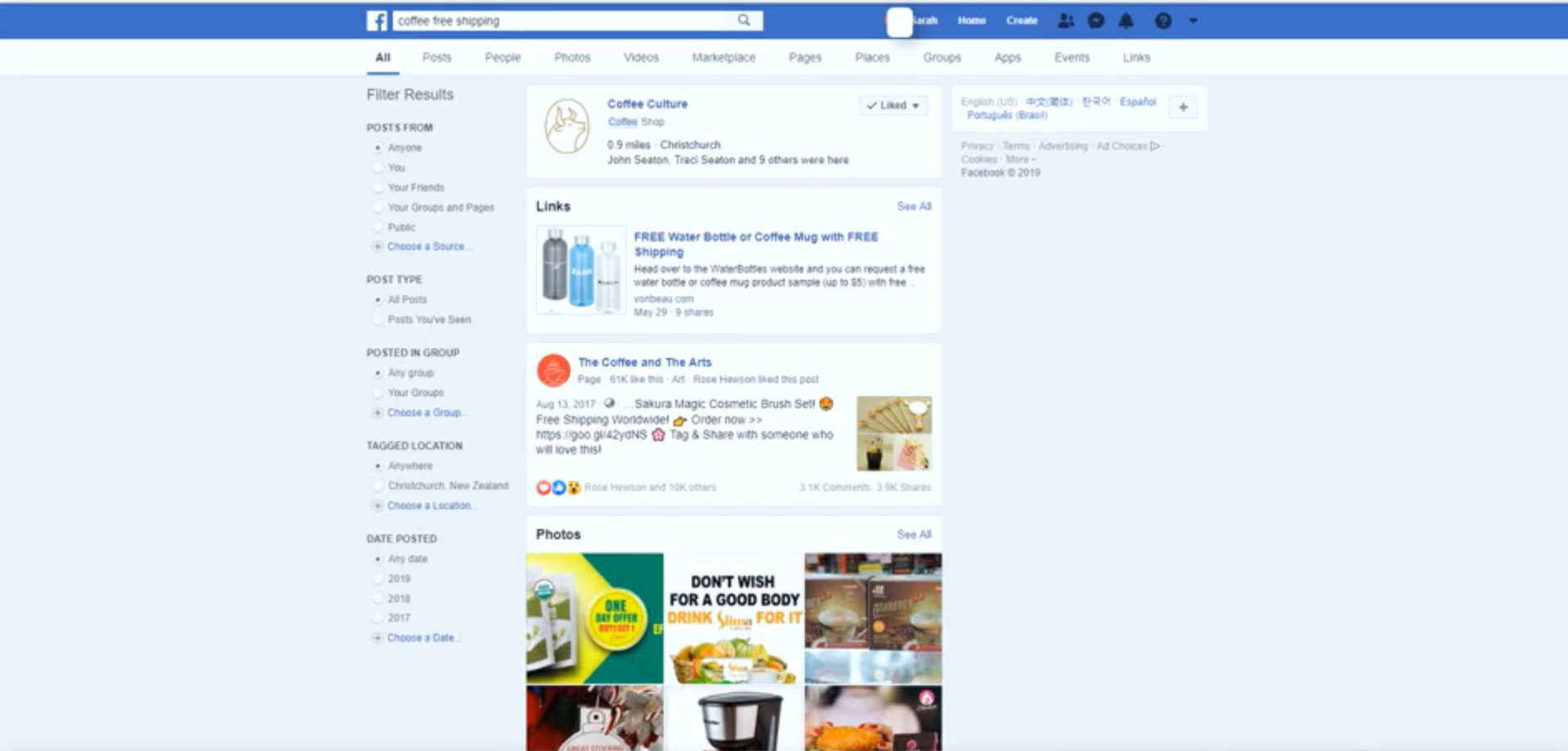Click See All next to Photos
Screen dimensions: 1568x751
coord(913,534)
